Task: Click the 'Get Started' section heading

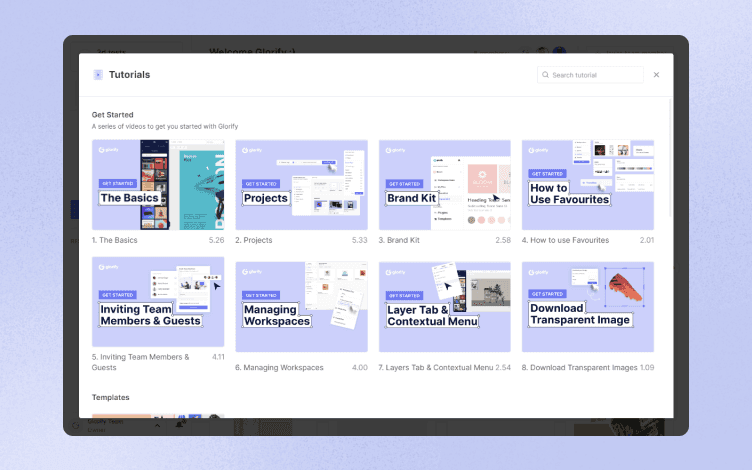Action: (113, 115)
